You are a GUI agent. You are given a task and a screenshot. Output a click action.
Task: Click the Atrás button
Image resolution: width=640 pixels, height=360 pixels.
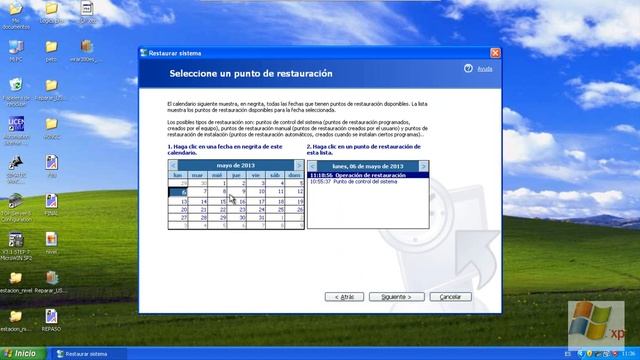pyautogui.click(x=344, y=297)
